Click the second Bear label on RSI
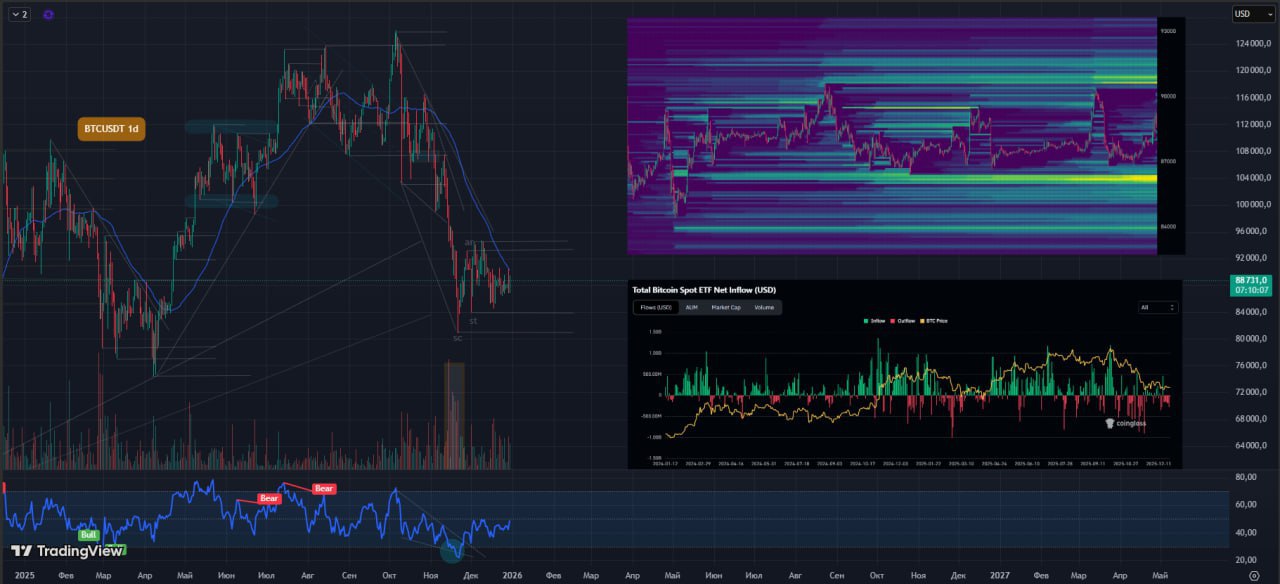The image size is (1280, 584). tap(324, 489)
